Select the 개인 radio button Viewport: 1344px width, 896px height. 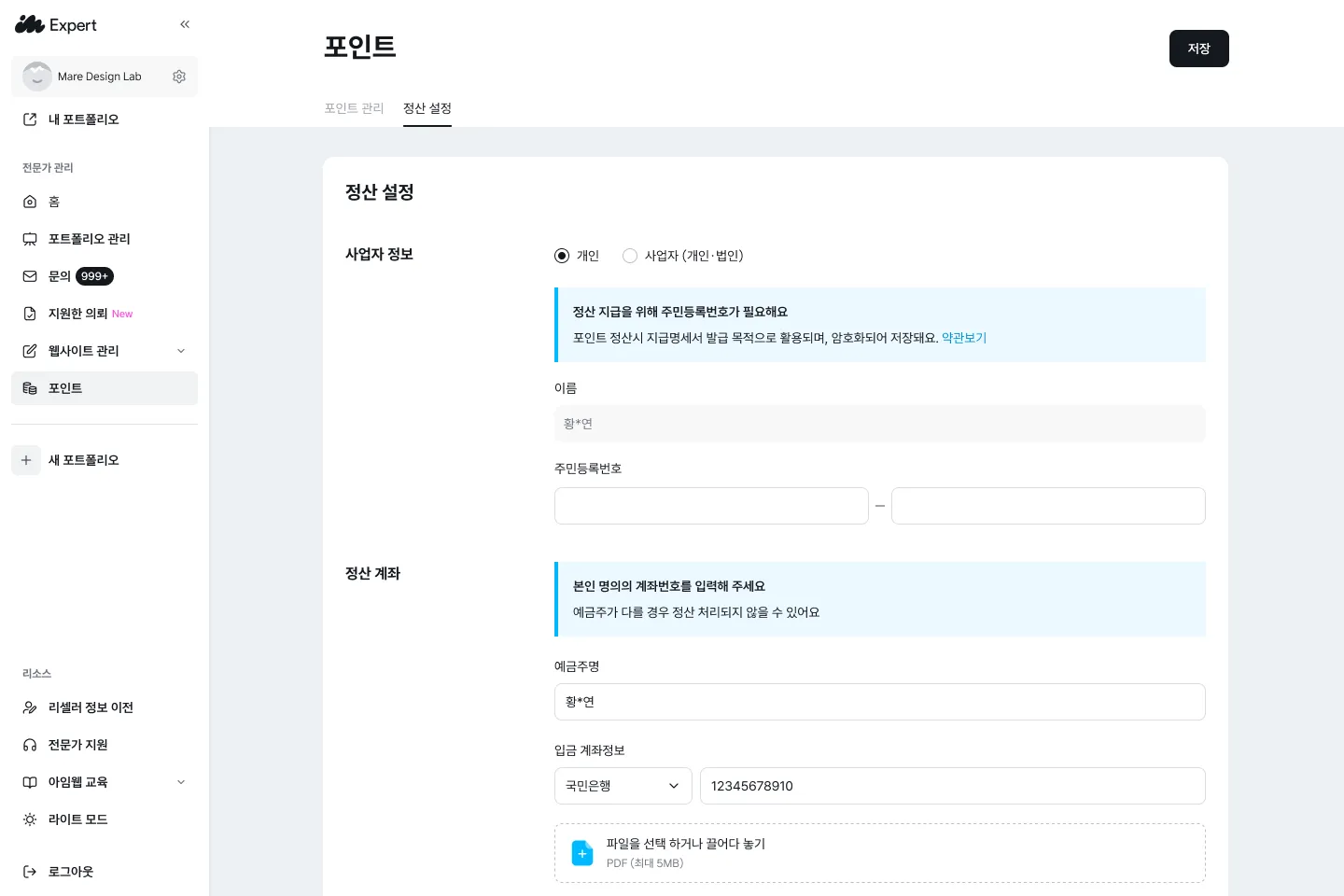562,256
